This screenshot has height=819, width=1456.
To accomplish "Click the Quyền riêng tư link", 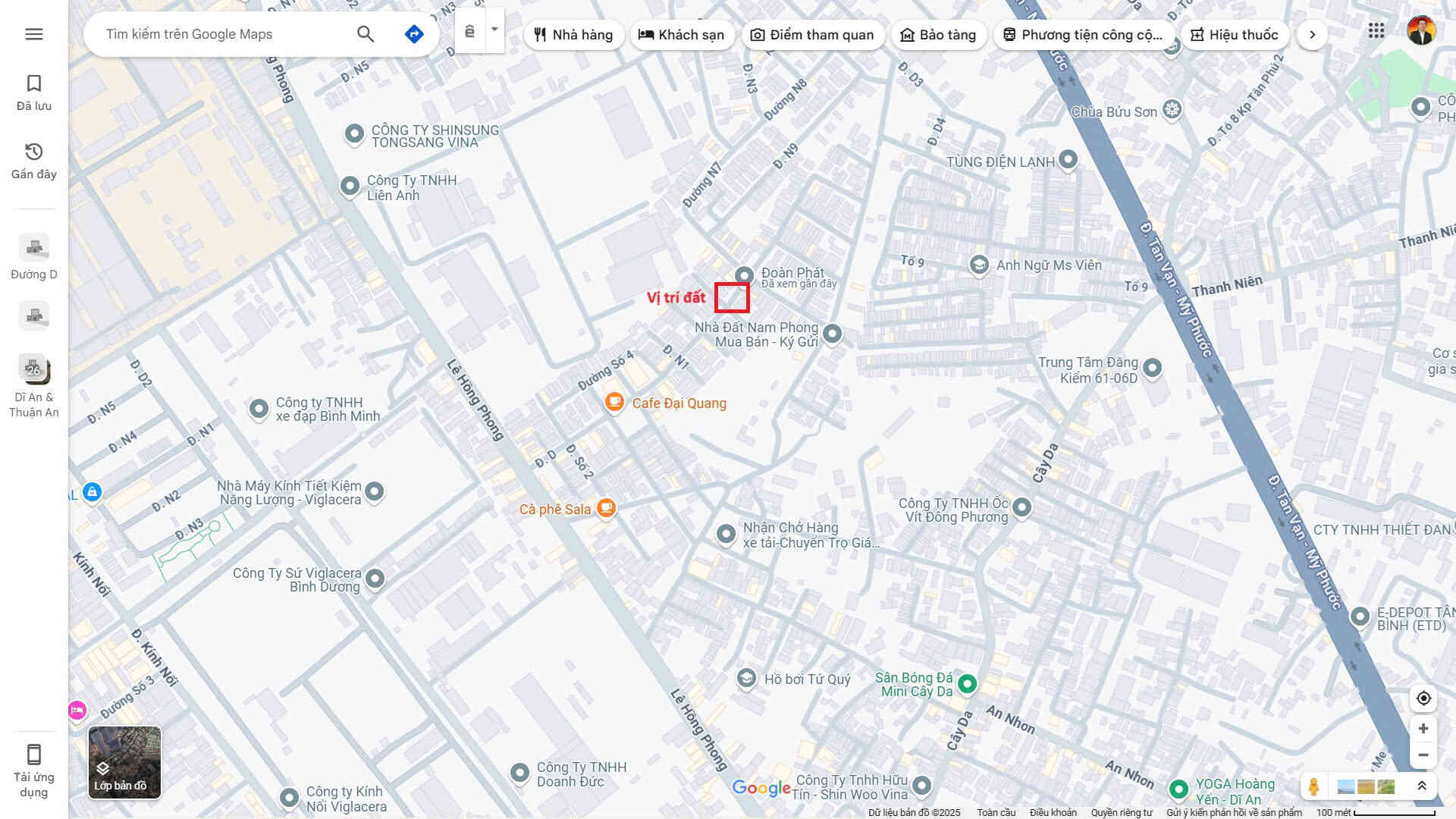I will pos(1122,812).
